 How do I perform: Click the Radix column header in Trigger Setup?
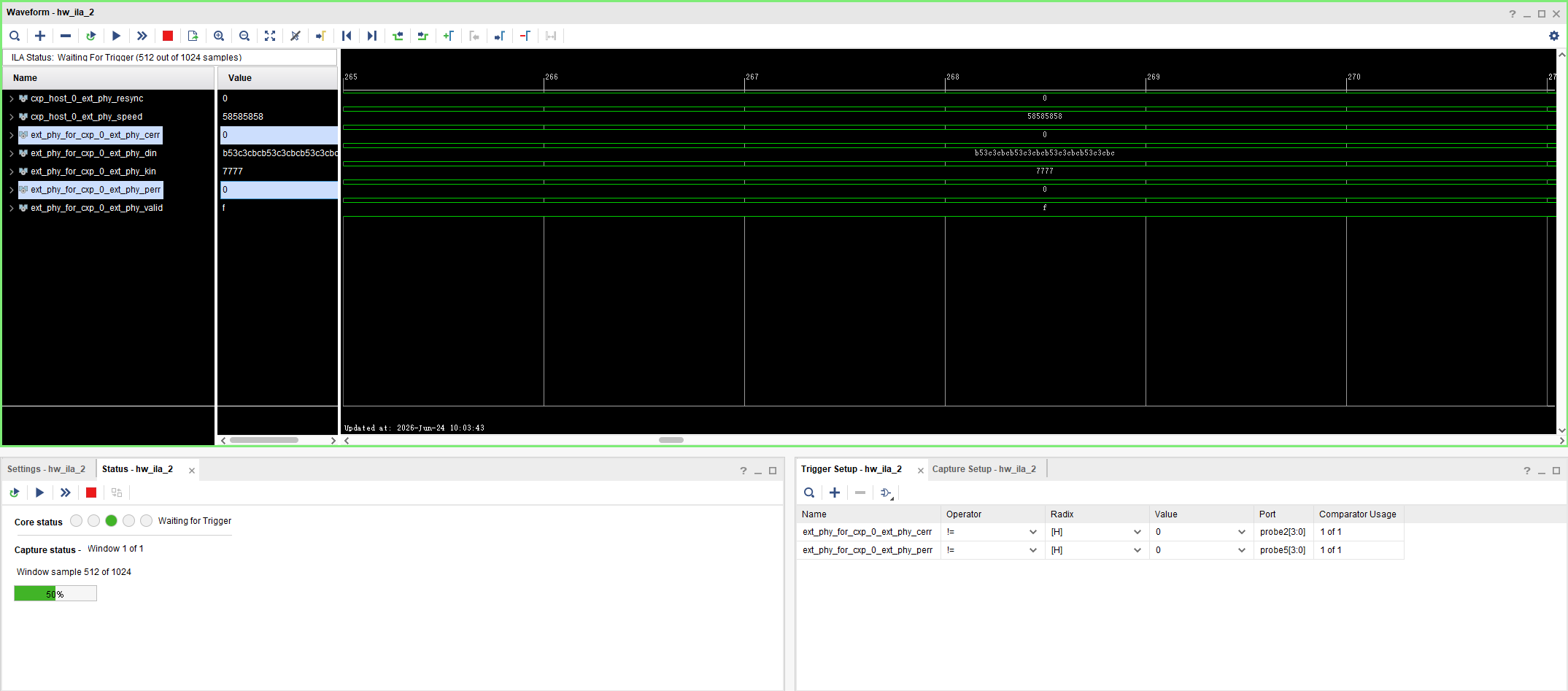(1097, 514)
